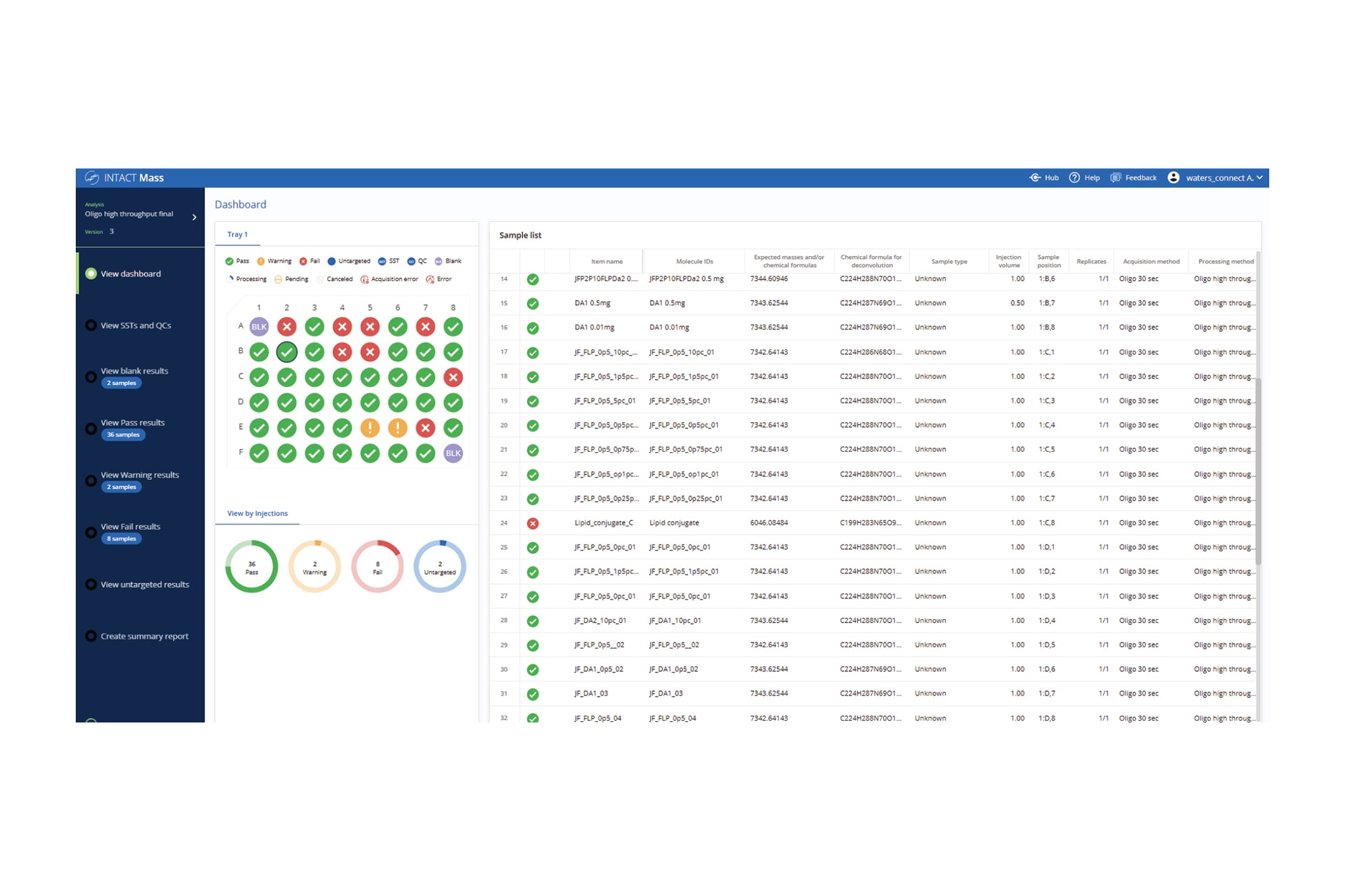Click the 8 Fail donut chart
The width and height of the screenshot is (1345, 896).
coord(377,567)
